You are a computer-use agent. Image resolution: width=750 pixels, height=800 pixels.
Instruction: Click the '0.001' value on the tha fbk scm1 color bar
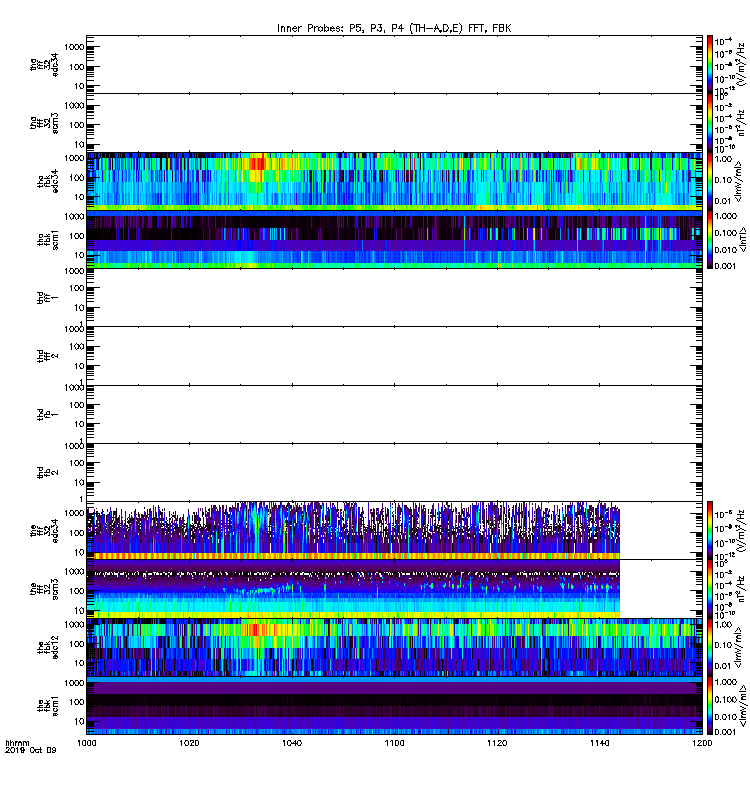pyautogui.click(x=726, y=266)
